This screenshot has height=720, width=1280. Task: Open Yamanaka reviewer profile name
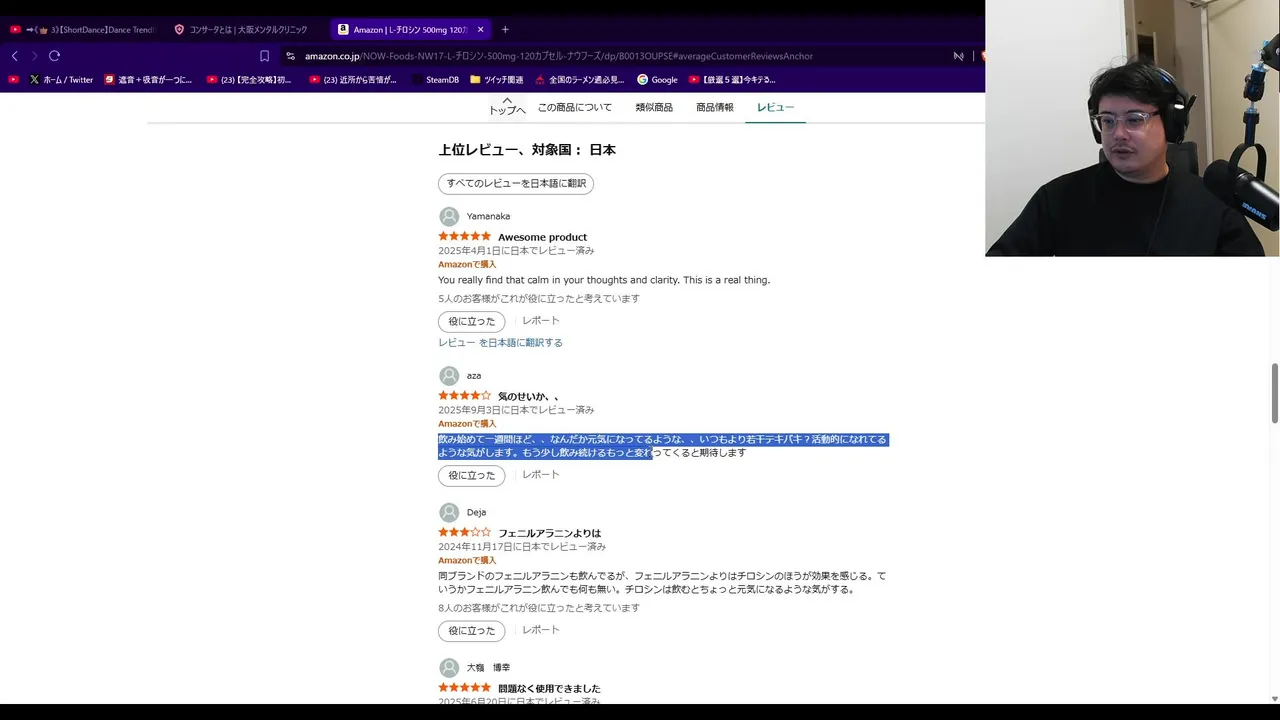pyautogui.click(x=488, y=216)
